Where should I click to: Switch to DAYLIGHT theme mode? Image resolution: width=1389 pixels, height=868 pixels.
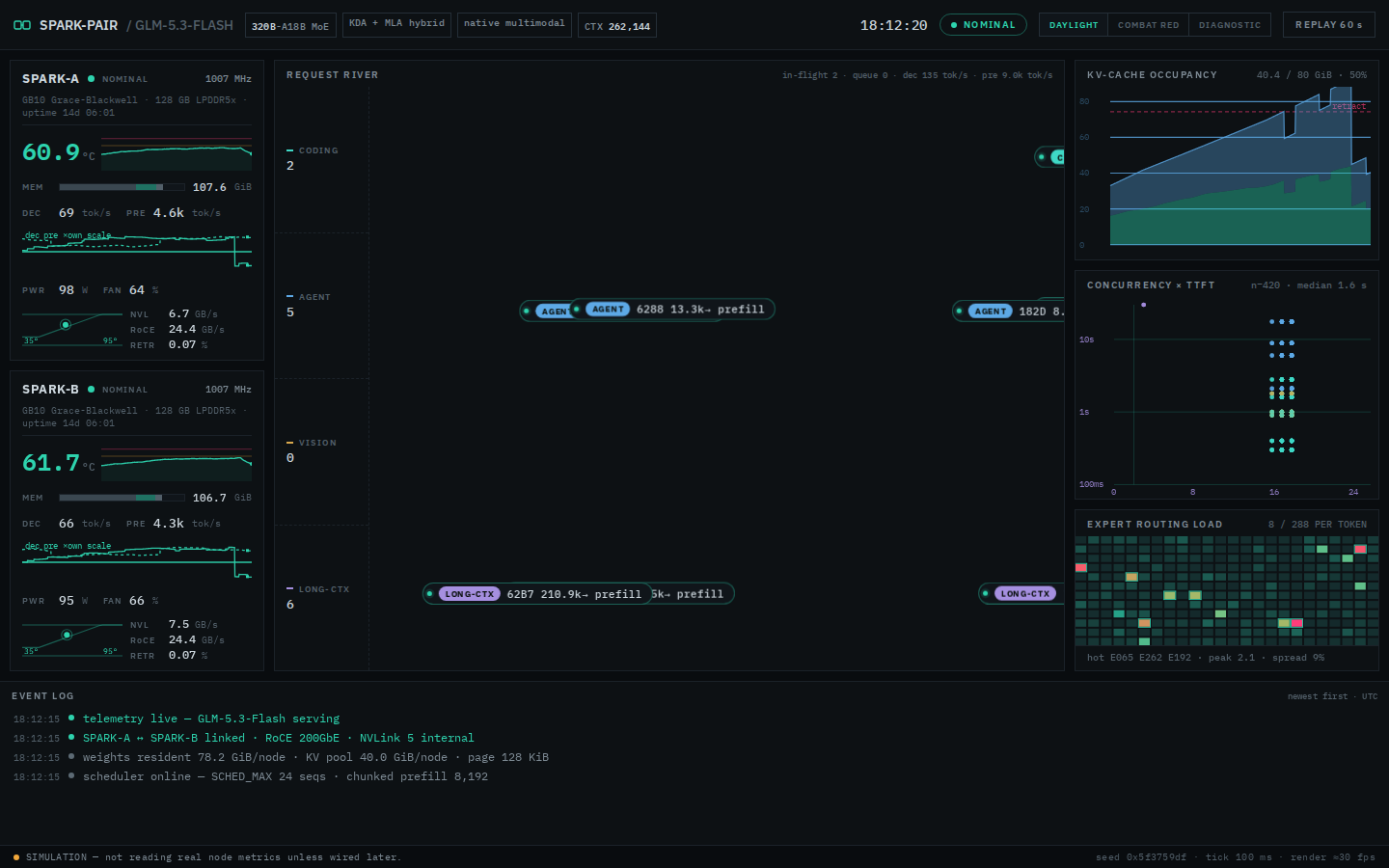(1074, 25)
